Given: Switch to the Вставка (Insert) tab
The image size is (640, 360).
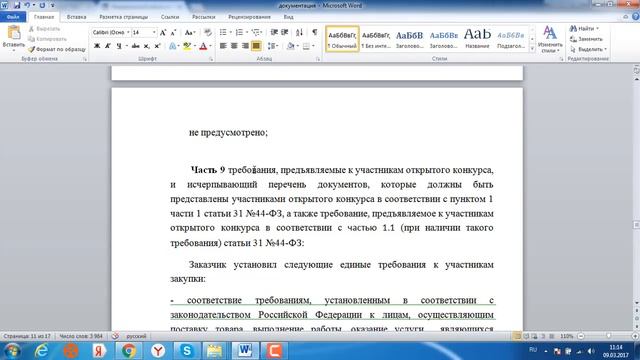Looking at the screenshot, I should pyautogui.click(x=76, y=17).
